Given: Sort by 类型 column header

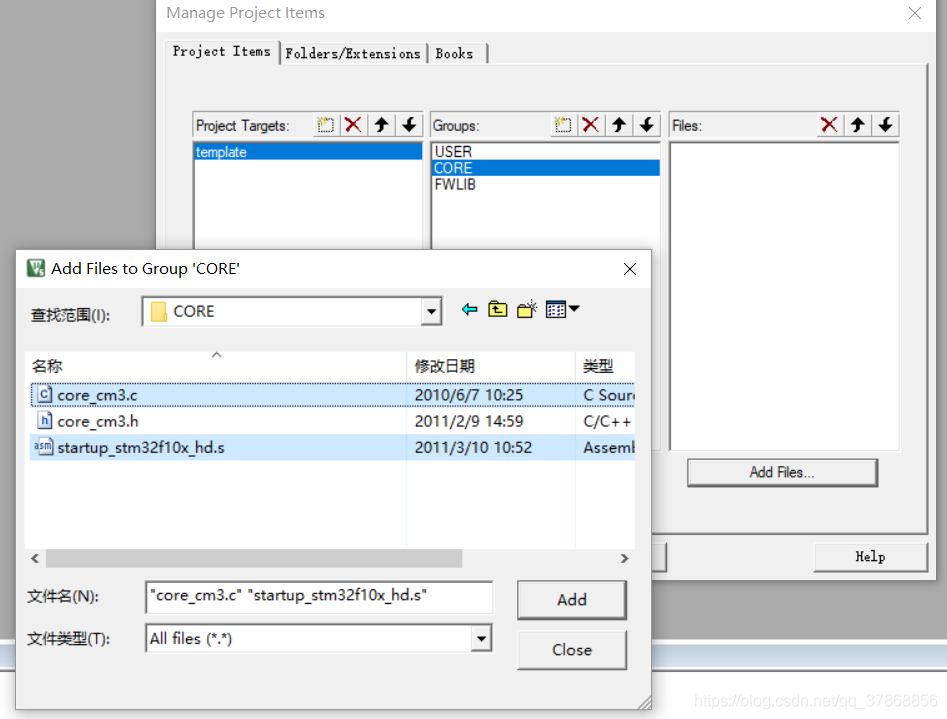Looking at the screenshot, I should 605,366.
